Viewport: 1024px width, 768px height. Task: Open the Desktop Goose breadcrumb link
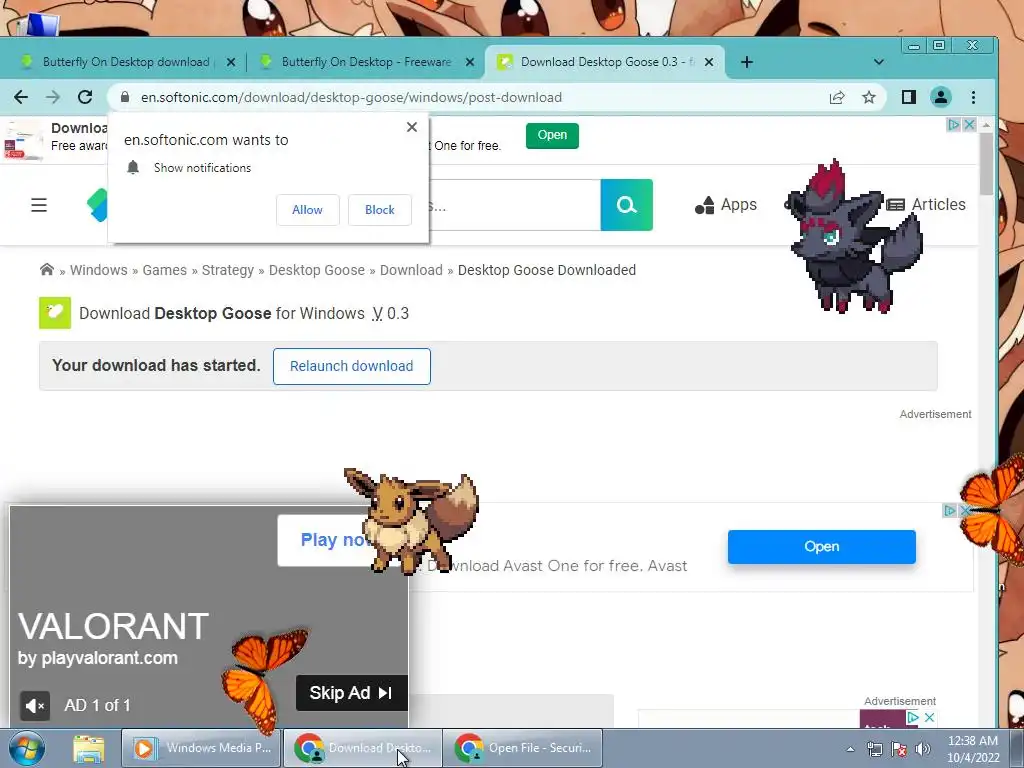(317, 270)
